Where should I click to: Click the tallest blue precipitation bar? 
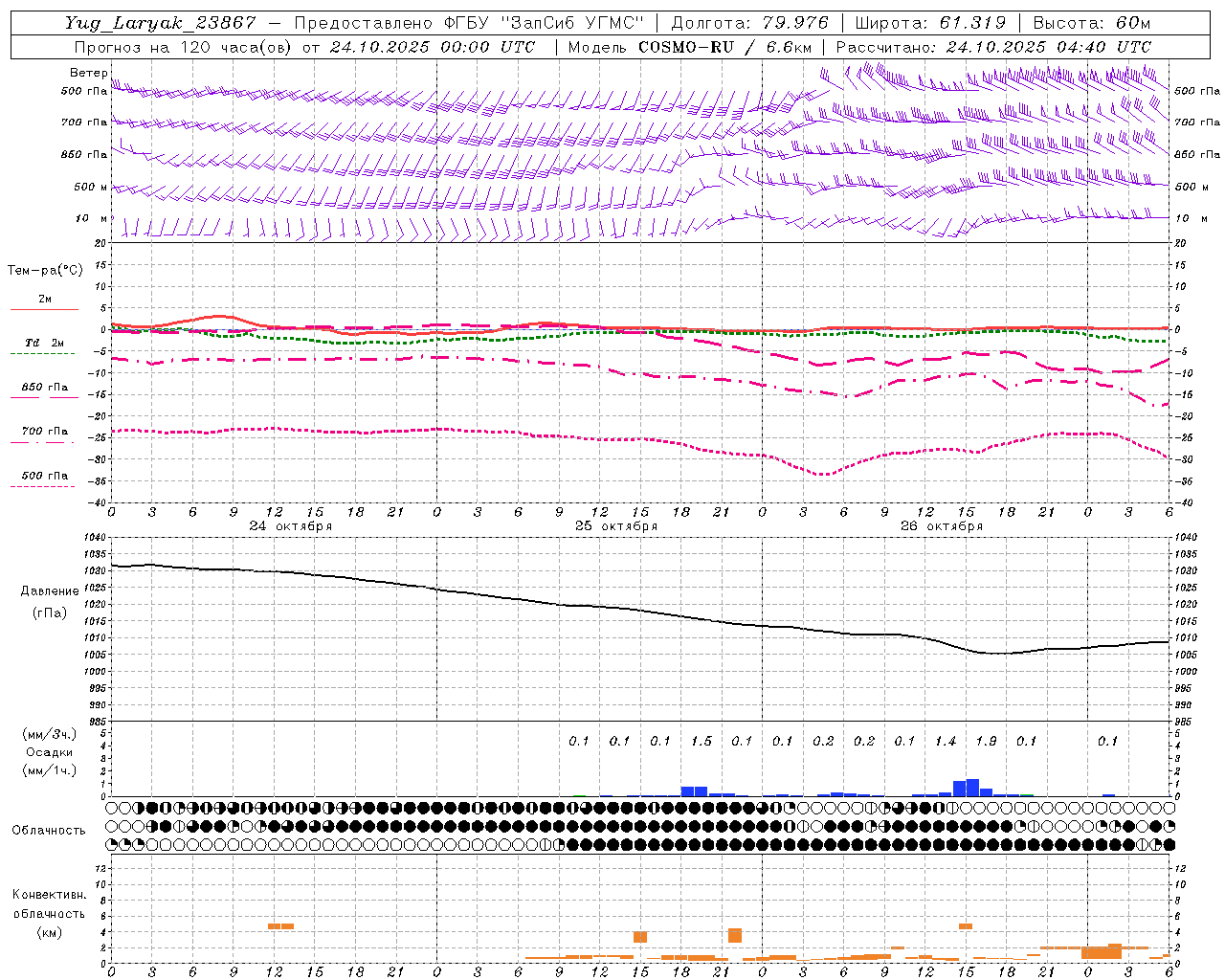pyautogui.click(x=972, y=787)
